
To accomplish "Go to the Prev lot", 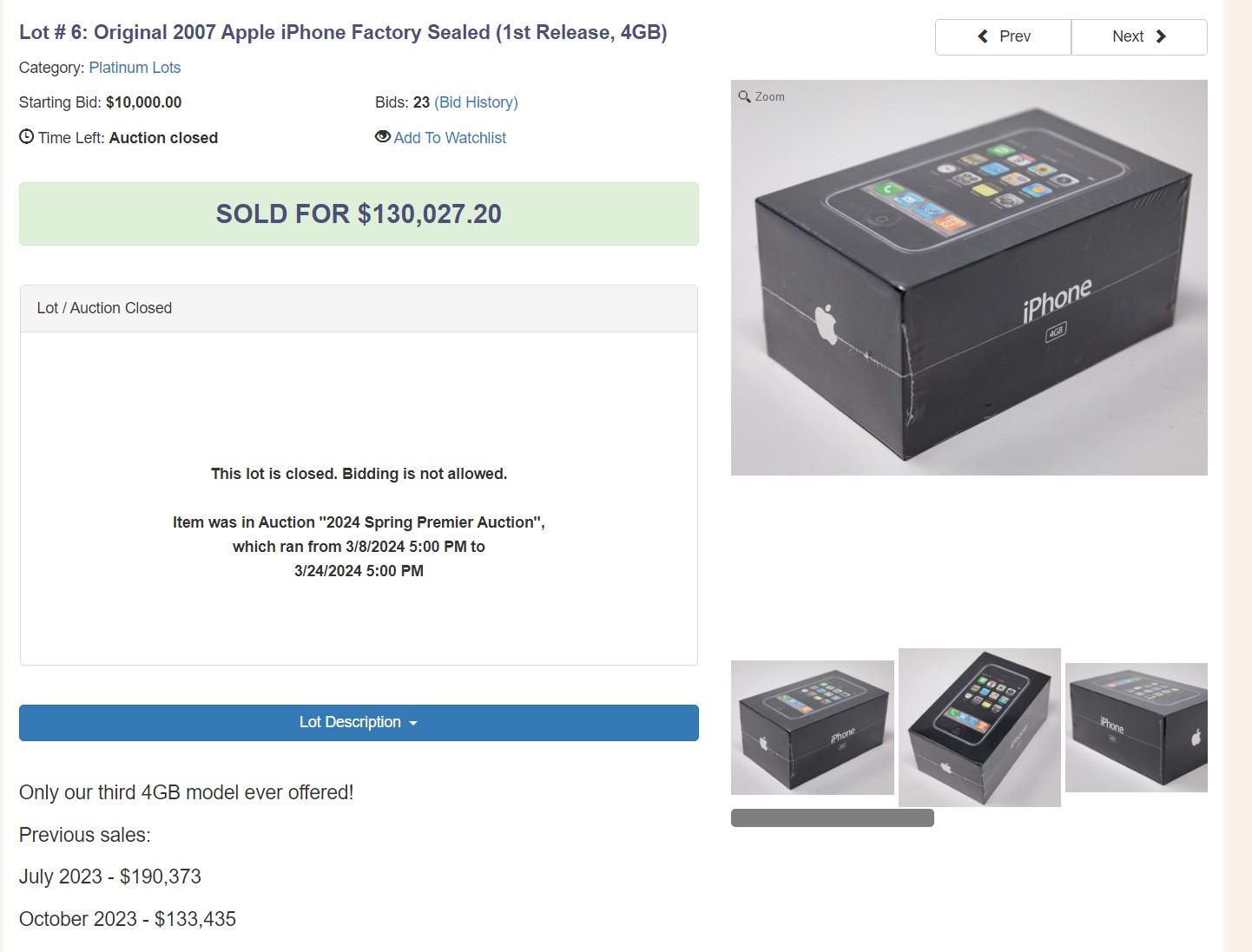I will pos(1003,37).
